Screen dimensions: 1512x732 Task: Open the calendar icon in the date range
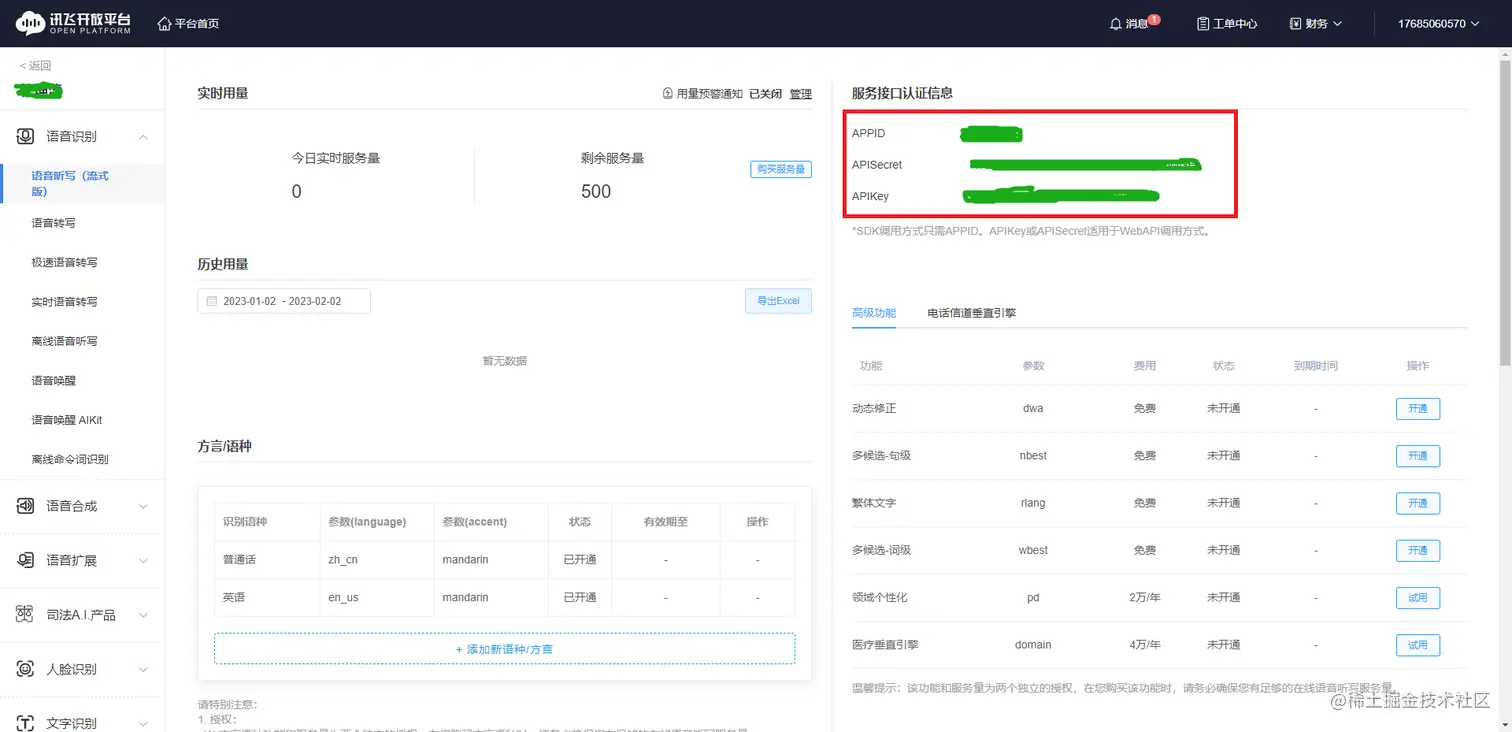(x=211, y=301)
